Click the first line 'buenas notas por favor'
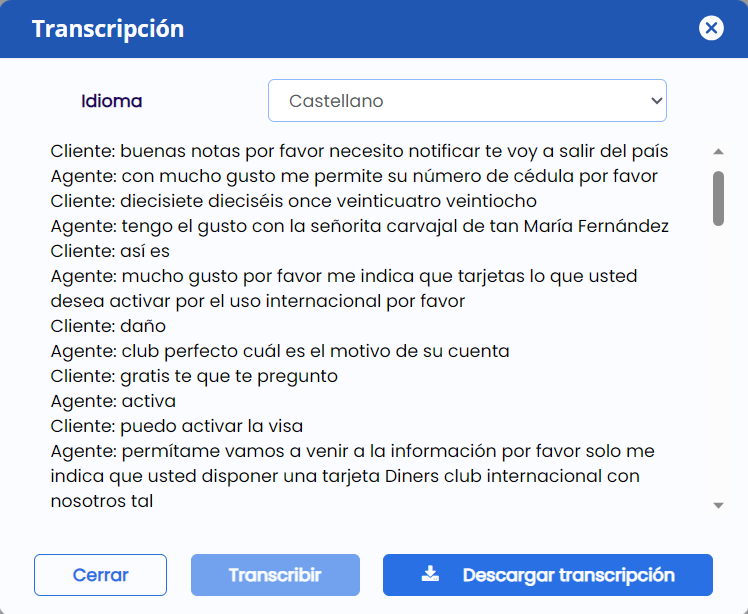This screenshot has height=614, width=748. 359,151
